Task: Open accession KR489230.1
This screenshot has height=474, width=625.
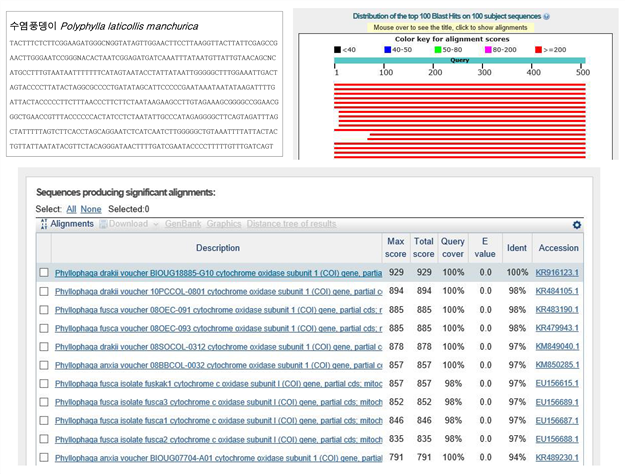Action: pyautogui.click(x=557, y=457)
